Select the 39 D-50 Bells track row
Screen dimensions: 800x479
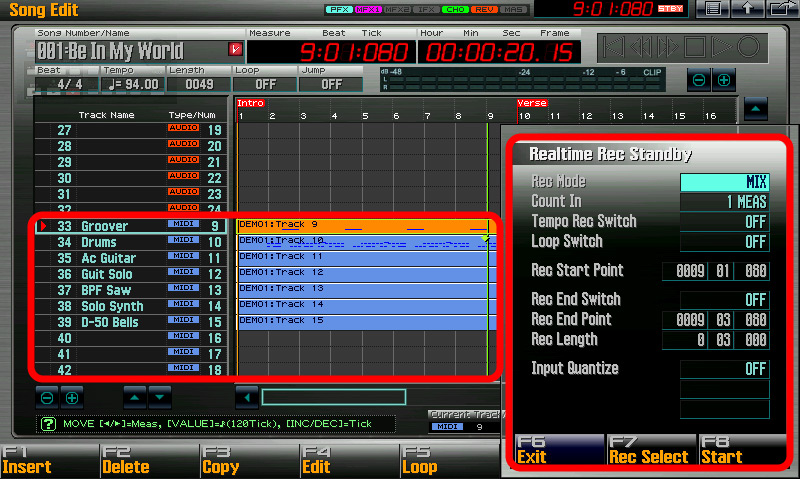pyautogui.click(x=131, y=322)
